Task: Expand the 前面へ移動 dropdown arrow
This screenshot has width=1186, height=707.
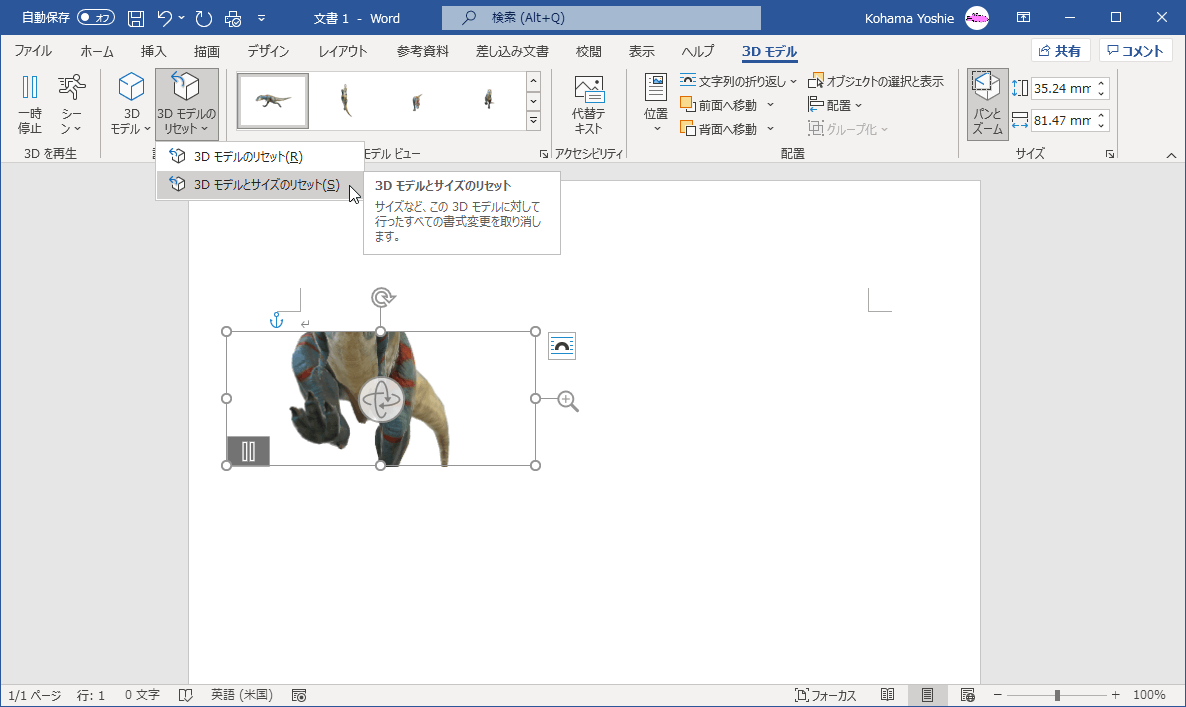Action: tap(771, 105)
